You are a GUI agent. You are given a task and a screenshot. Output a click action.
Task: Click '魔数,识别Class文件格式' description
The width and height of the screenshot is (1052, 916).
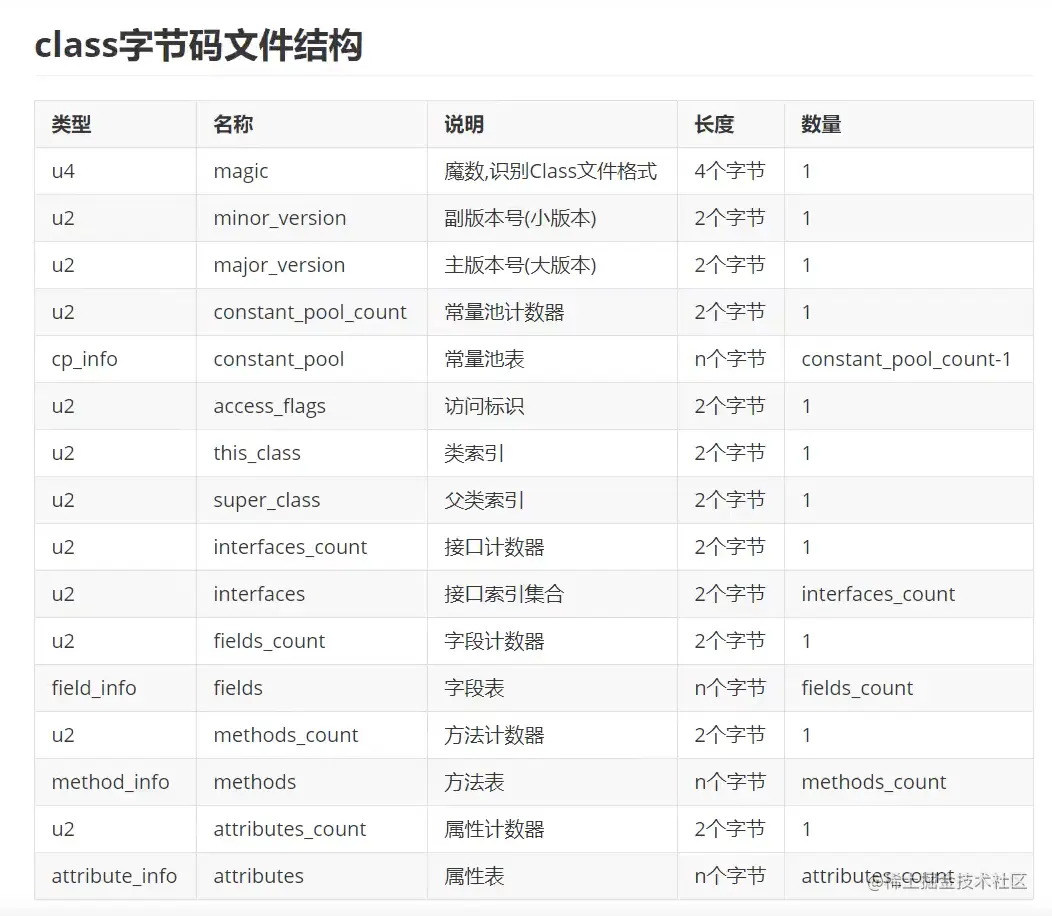pyautogui.click(x=550, y=171)
